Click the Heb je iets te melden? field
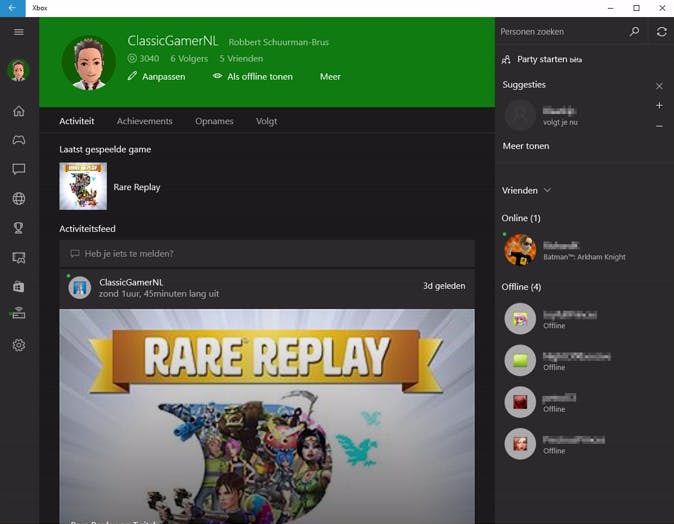Screen dimensions: 674x524 pyautogui.click(x=267, y=254)
